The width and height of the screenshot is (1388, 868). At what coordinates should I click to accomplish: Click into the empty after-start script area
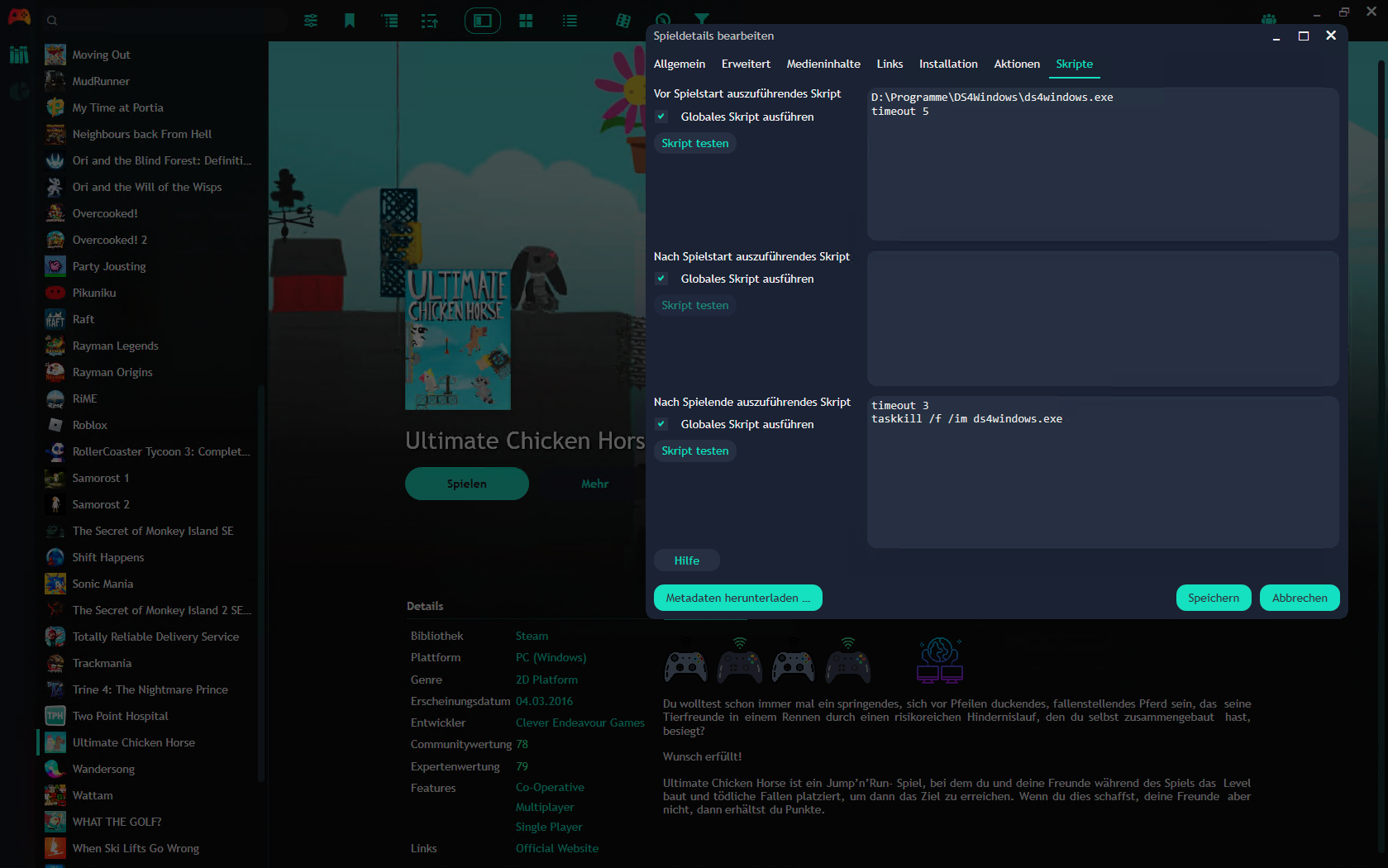tap(1103, 318)
